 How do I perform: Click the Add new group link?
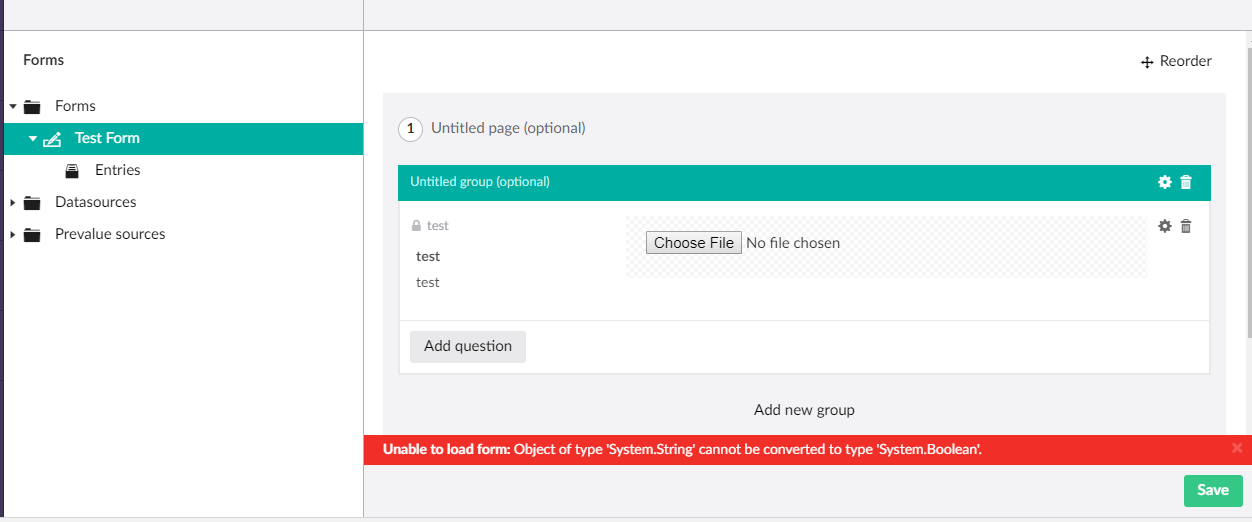804,410
